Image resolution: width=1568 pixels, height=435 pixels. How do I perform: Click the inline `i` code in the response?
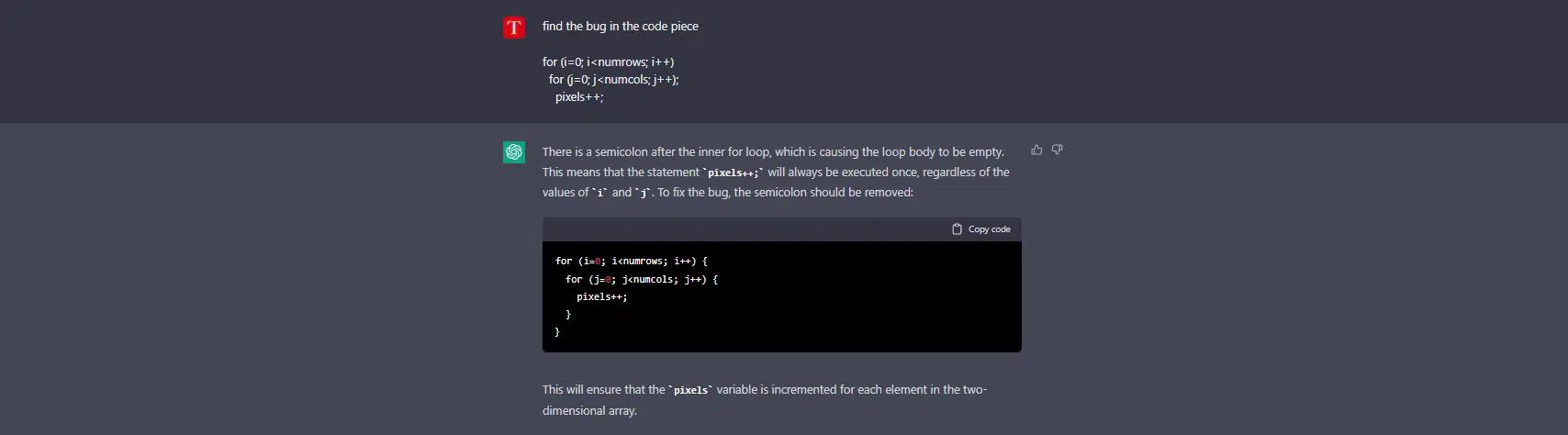(x=600, y=193)
